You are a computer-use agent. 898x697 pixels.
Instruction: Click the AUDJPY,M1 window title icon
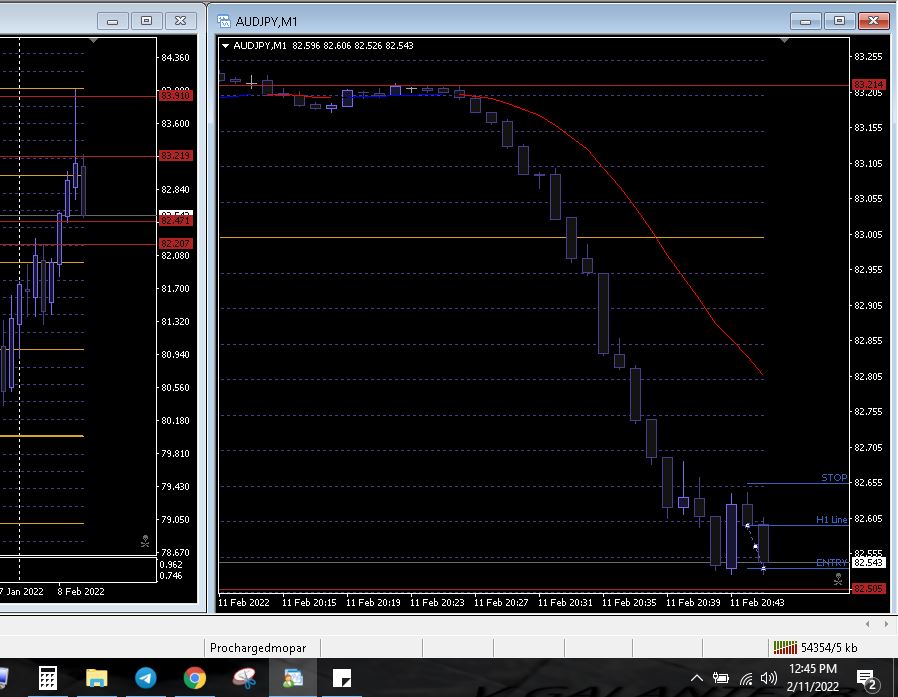click(224, 21)
